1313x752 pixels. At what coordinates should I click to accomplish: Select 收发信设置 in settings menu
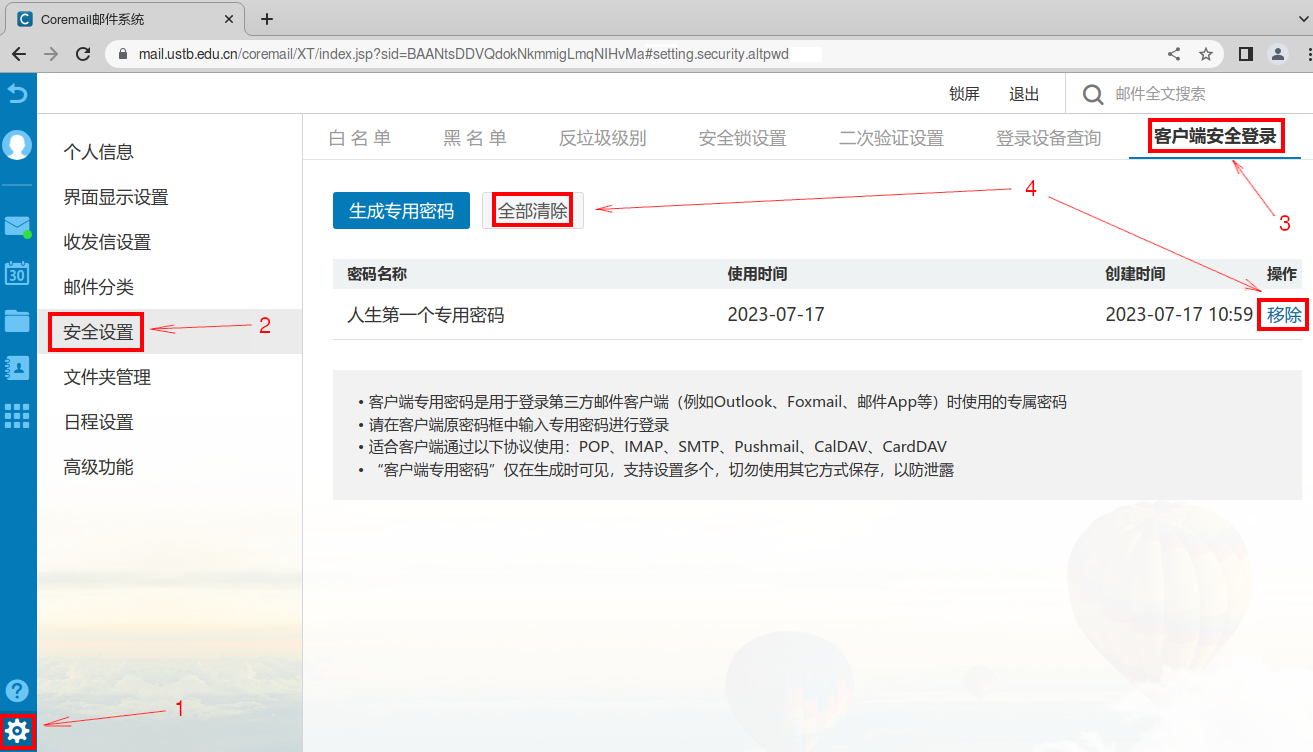pyautogui.click(x=107, y=242)
